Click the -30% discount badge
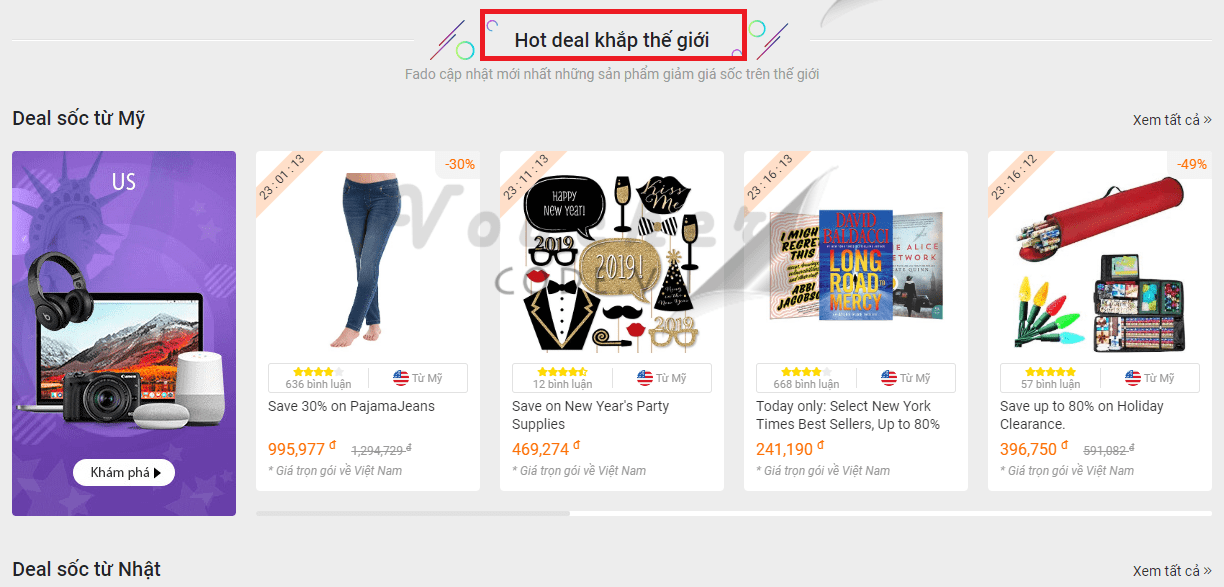This screenshot has width=1224, height=587. 460,164
